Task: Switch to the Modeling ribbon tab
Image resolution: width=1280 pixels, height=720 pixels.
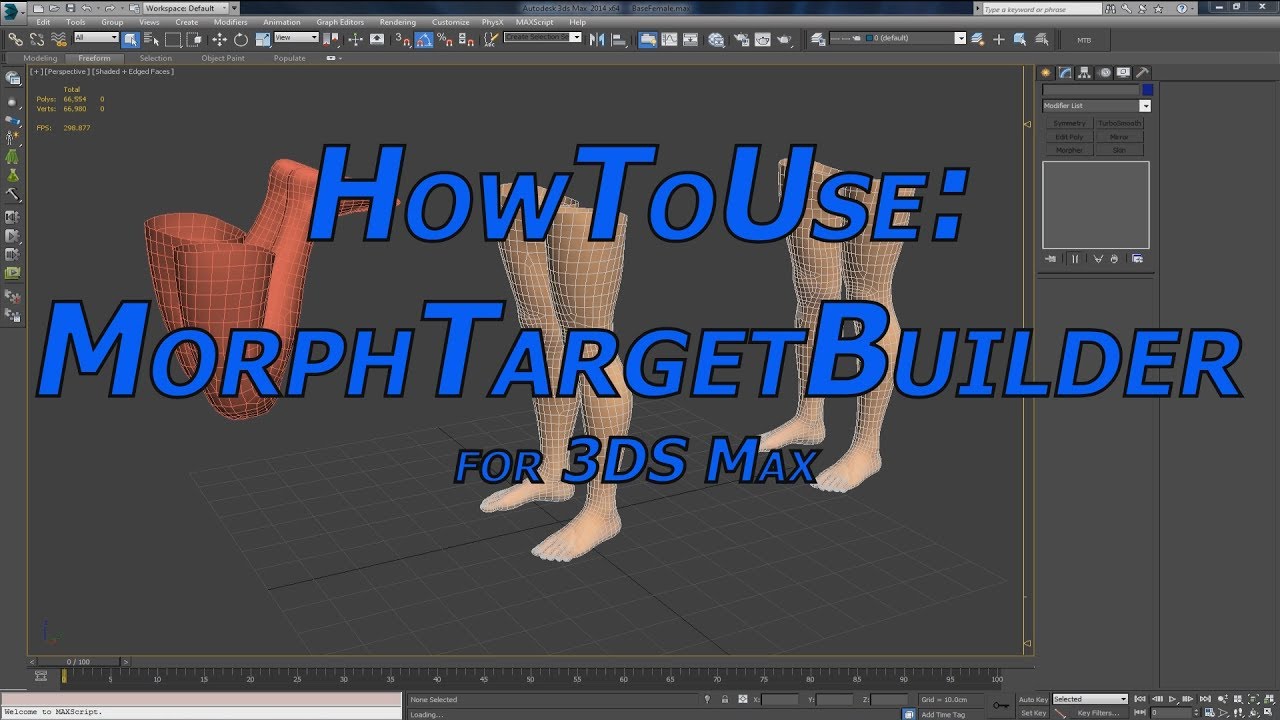Action: 40,58
